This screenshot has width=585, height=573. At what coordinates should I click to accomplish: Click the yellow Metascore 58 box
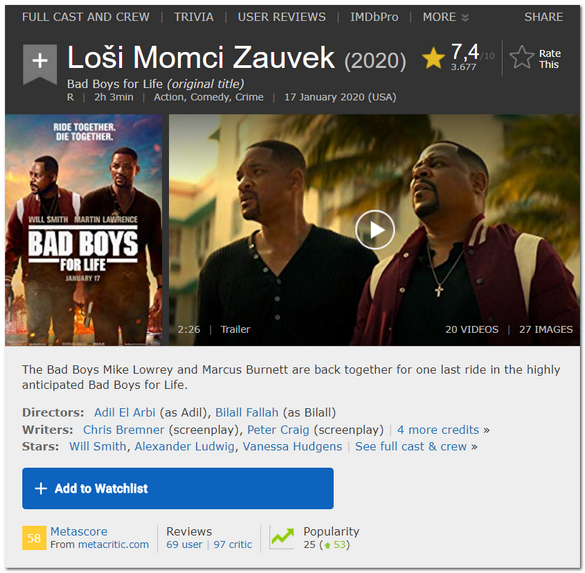point(34,538)
